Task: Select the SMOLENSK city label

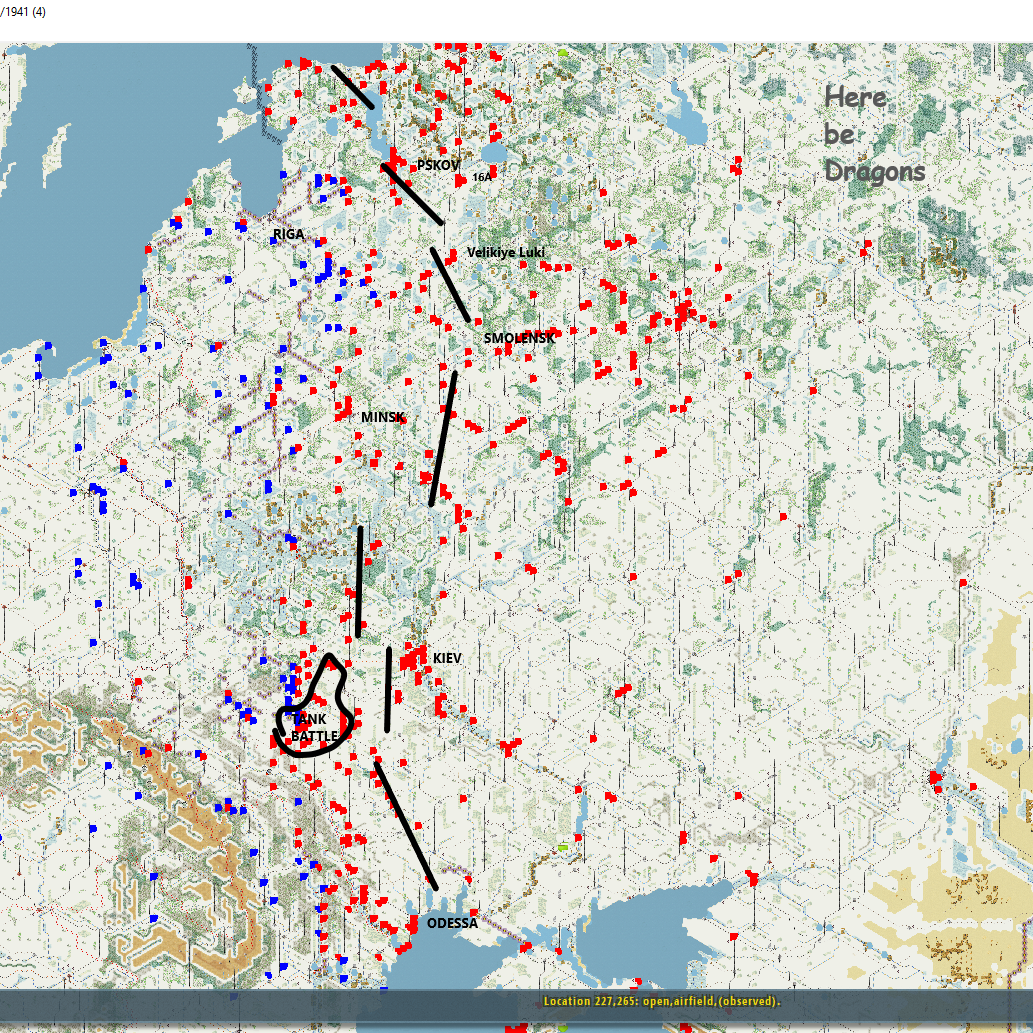Action: [x=519, y=338]
